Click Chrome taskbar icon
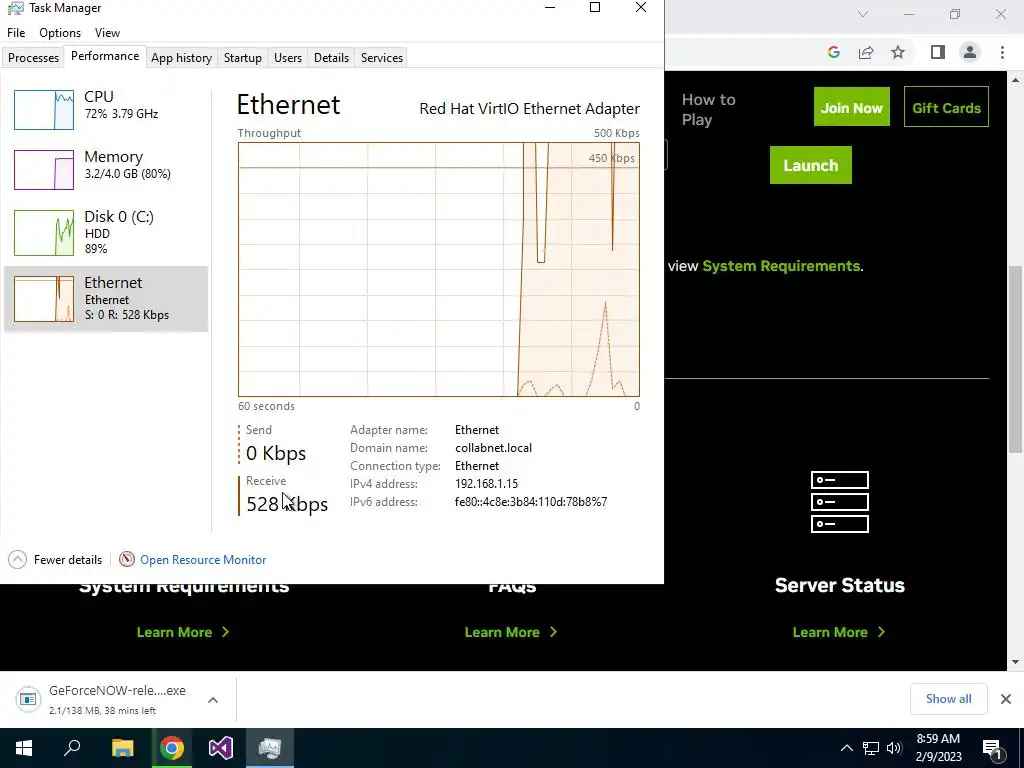 (172, 748)
